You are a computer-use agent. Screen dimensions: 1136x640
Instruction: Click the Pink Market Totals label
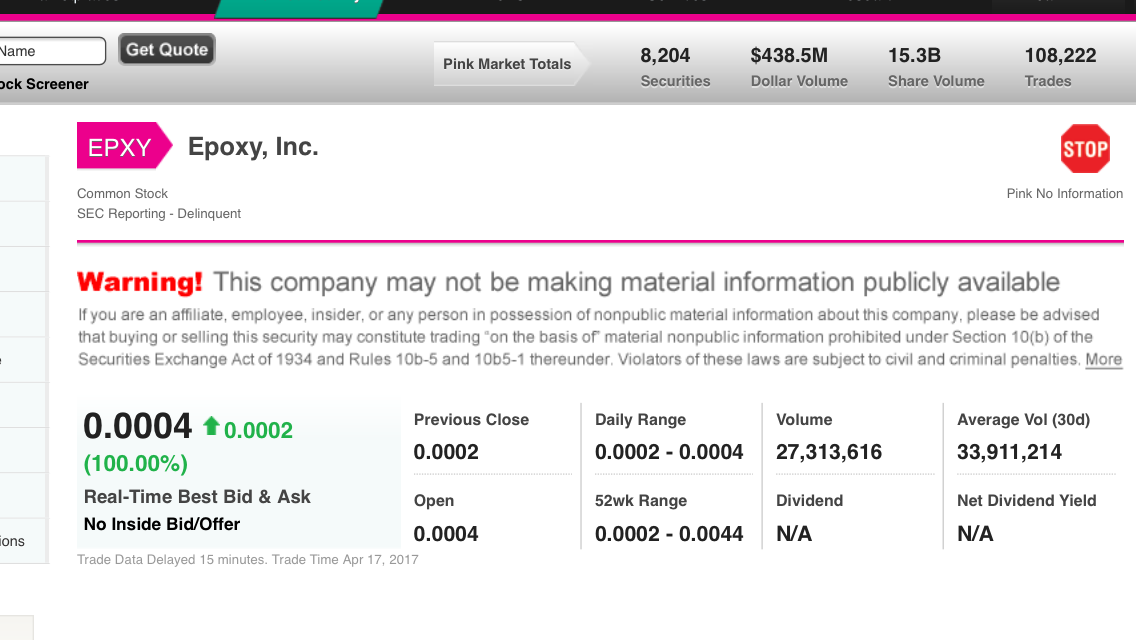(507, 64)
